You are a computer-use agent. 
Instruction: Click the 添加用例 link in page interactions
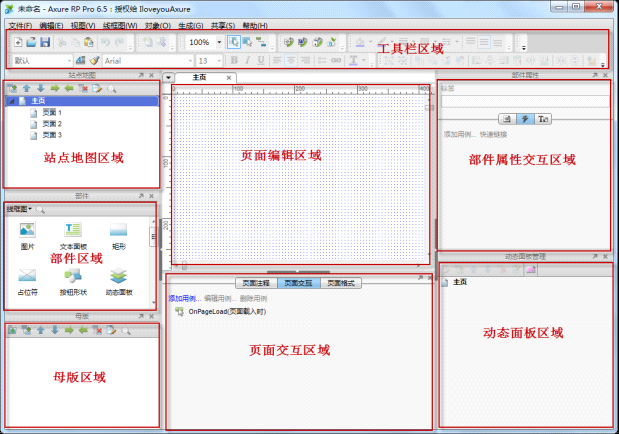[x=183, y=298]
